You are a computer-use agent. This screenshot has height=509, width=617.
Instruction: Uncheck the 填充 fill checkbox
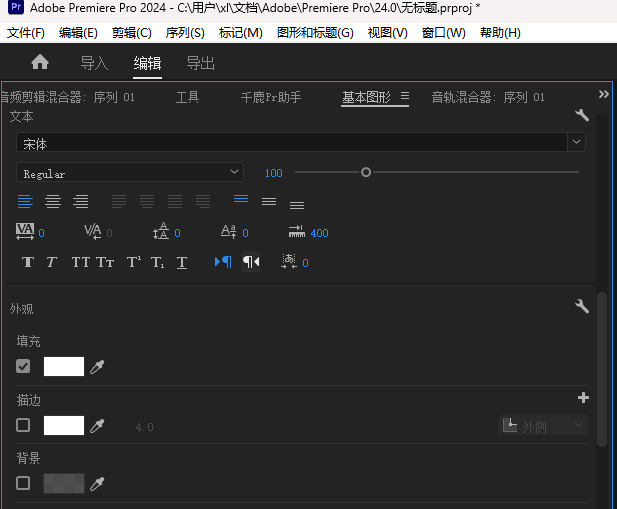tap(23, 366)
